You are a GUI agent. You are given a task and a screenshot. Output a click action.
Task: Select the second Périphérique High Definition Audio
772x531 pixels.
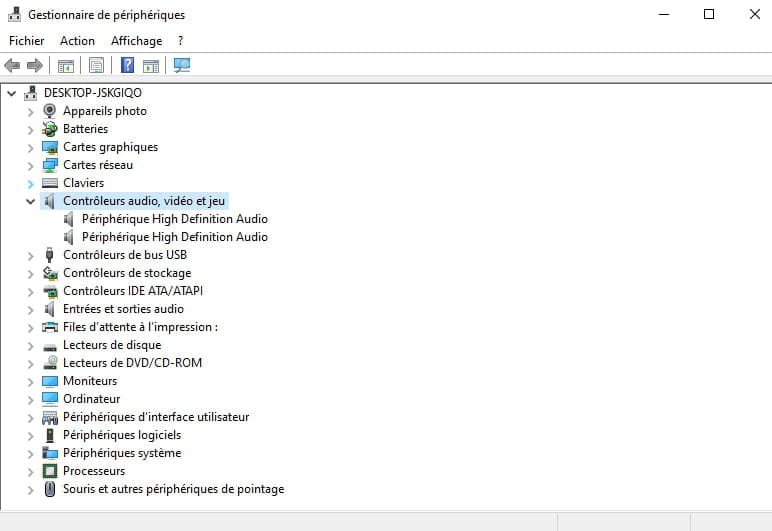(x=175, y=237)
